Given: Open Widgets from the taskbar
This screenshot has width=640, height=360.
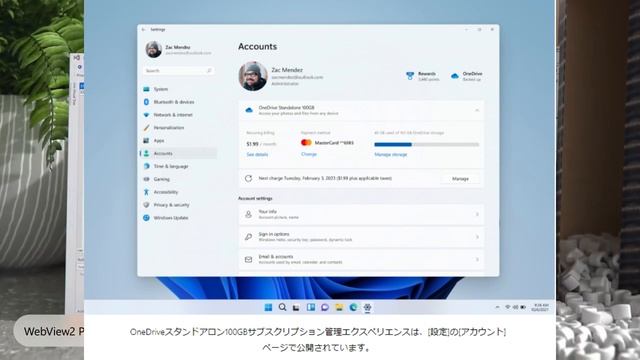Looking at the screenshot, I should (311, 307).
